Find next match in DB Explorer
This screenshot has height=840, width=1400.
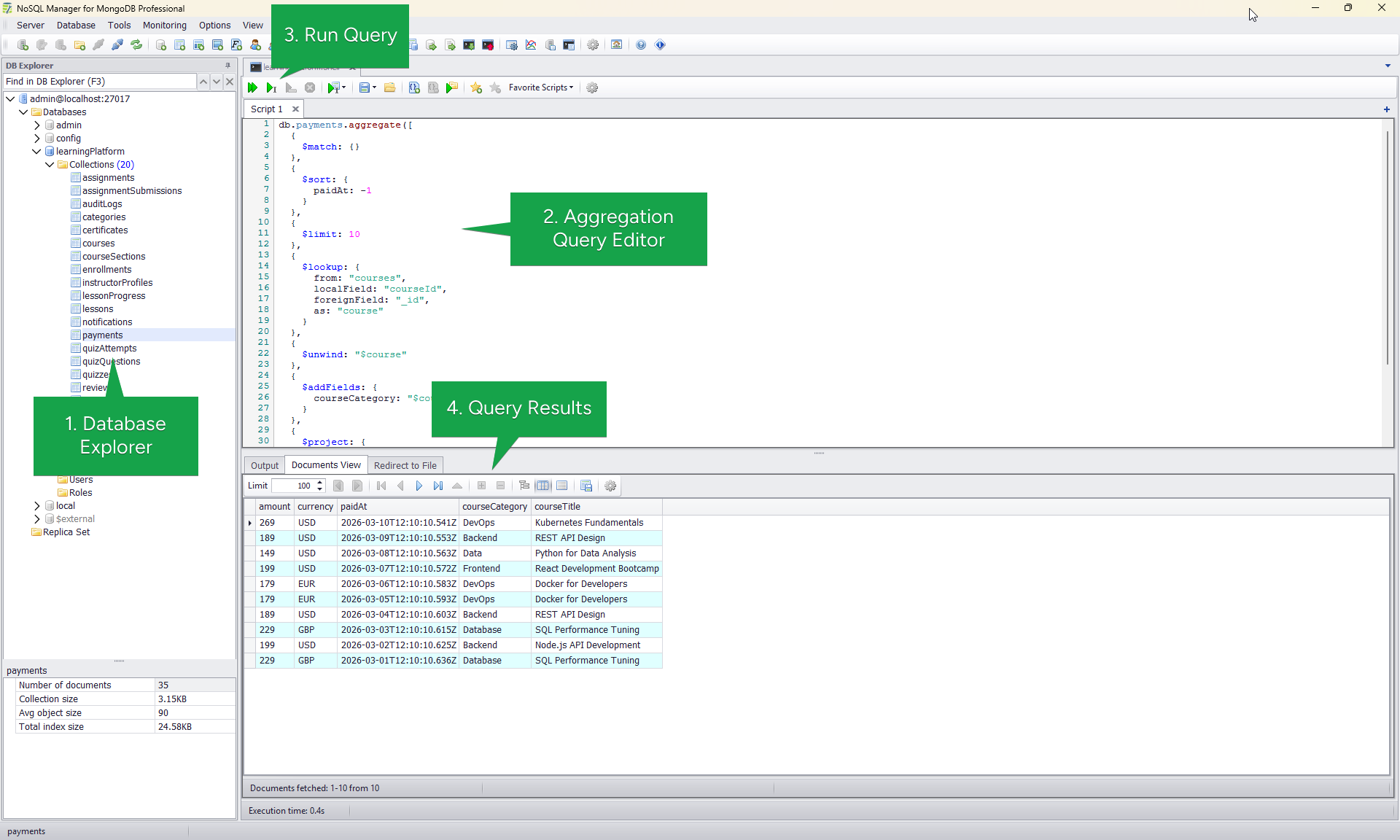217,82
